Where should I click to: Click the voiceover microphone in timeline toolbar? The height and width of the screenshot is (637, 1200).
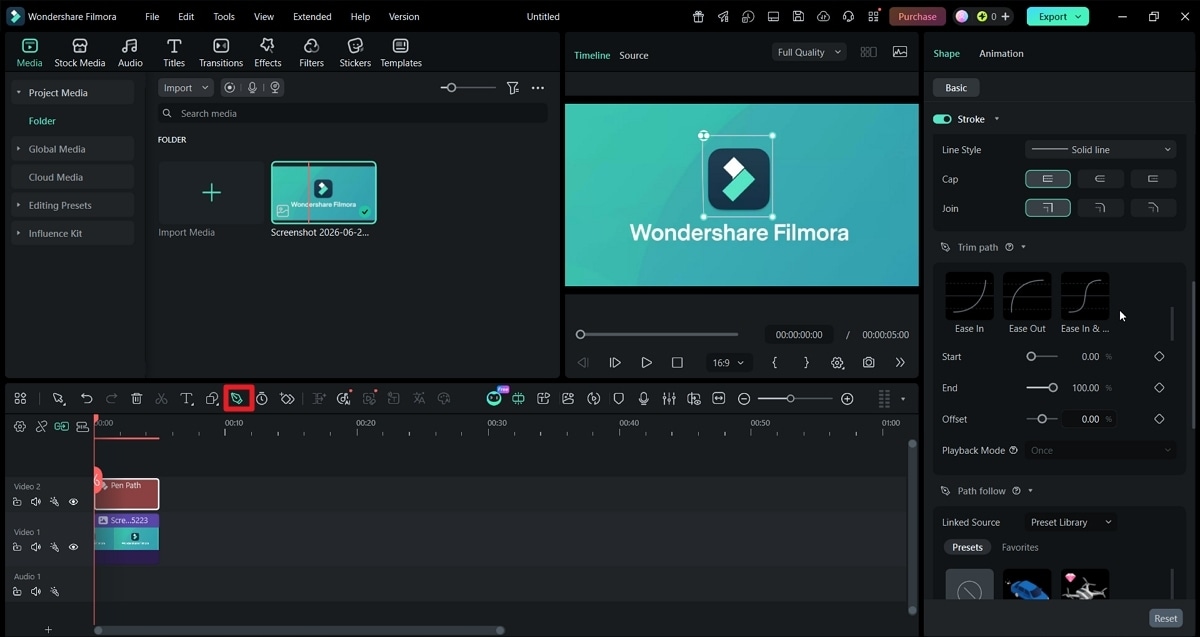pos(643,399)
